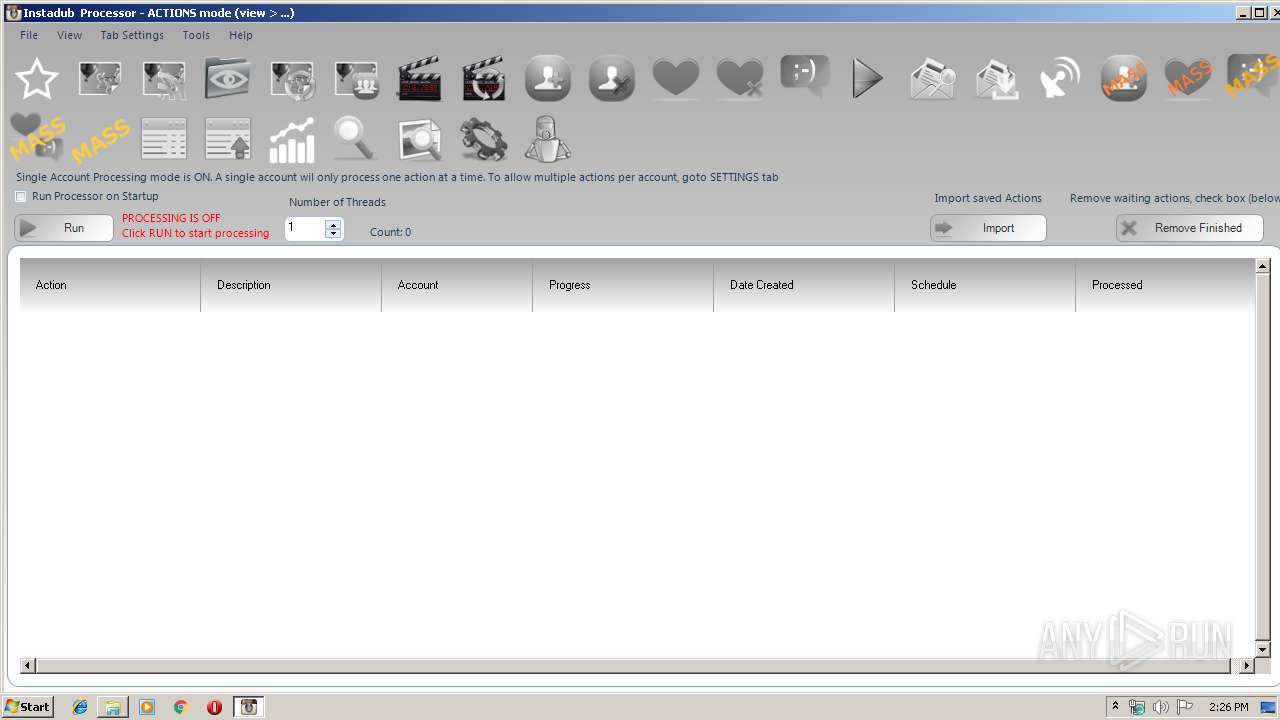Click the picture with people group icon
This screenshot has width=1280, height=720.
click(x=356, y=78)
